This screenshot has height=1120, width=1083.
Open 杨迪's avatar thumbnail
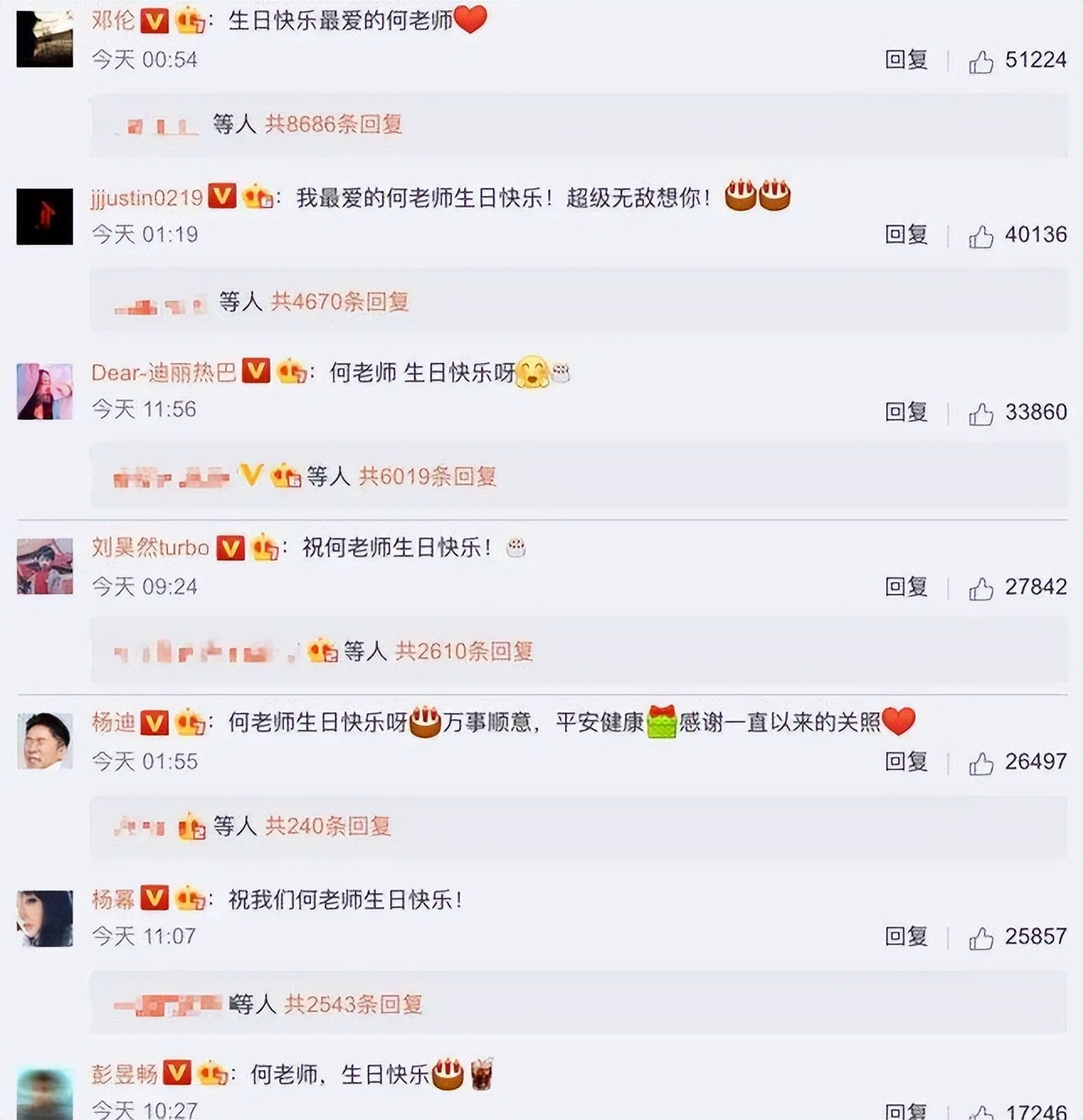point(45,741)
